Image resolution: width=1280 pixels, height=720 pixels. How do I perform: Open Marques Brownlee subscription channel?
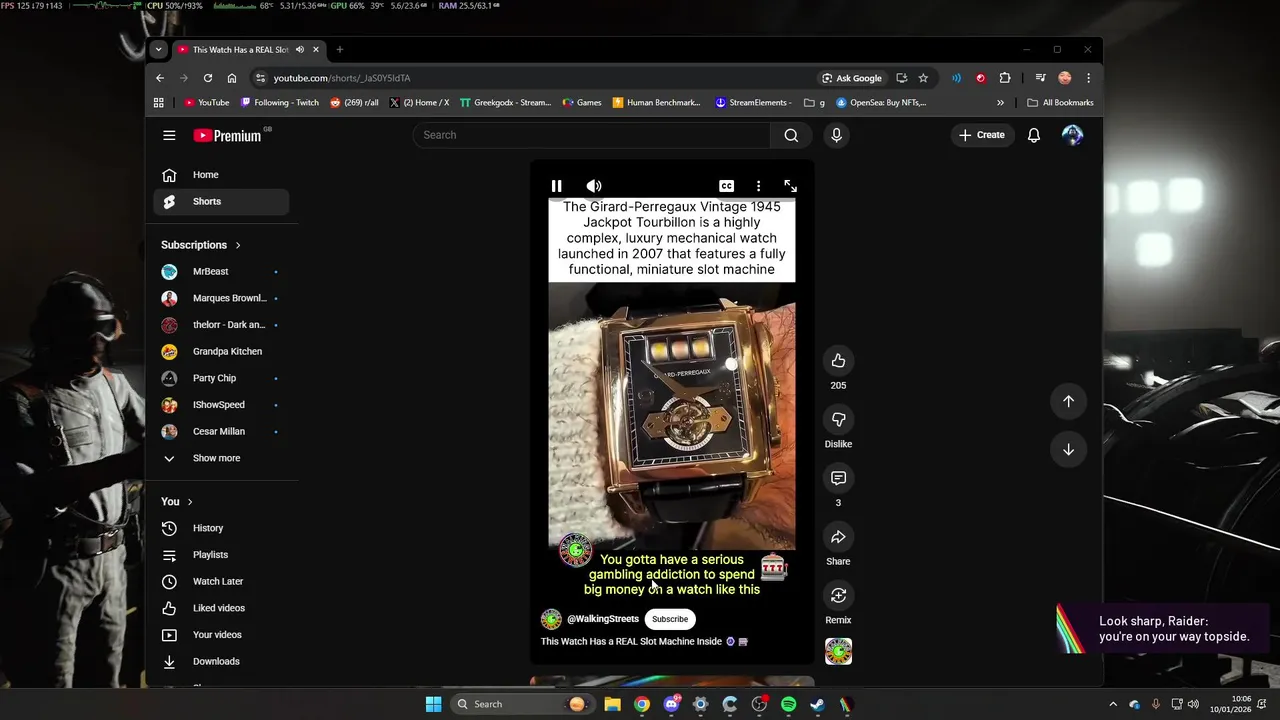pyautogui.click(x=221, y=298)
